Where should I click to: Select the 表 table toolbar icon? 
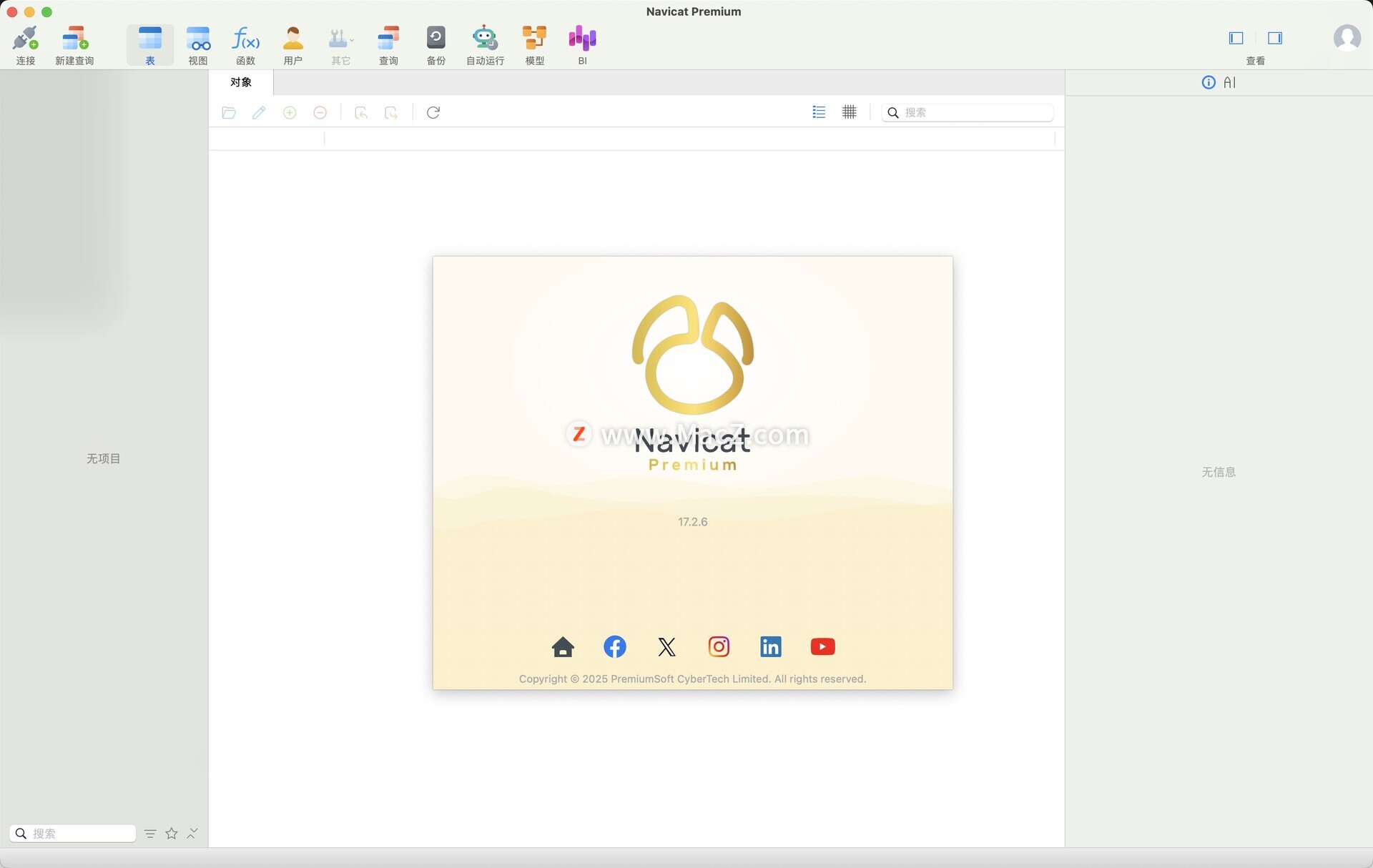pyautogui.click(x=150, y=45)
